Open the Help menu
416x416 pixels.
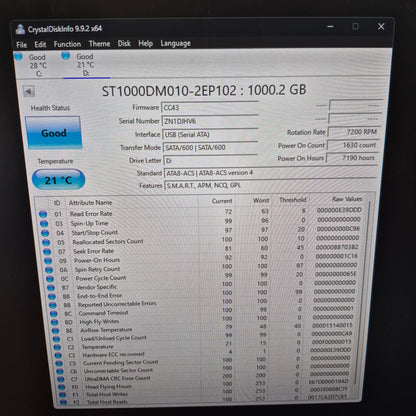[145, 43]
